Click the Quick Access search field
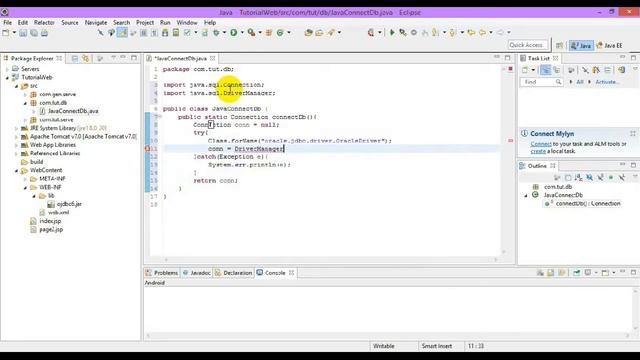The image size is (640, 360). coord(528,45)
